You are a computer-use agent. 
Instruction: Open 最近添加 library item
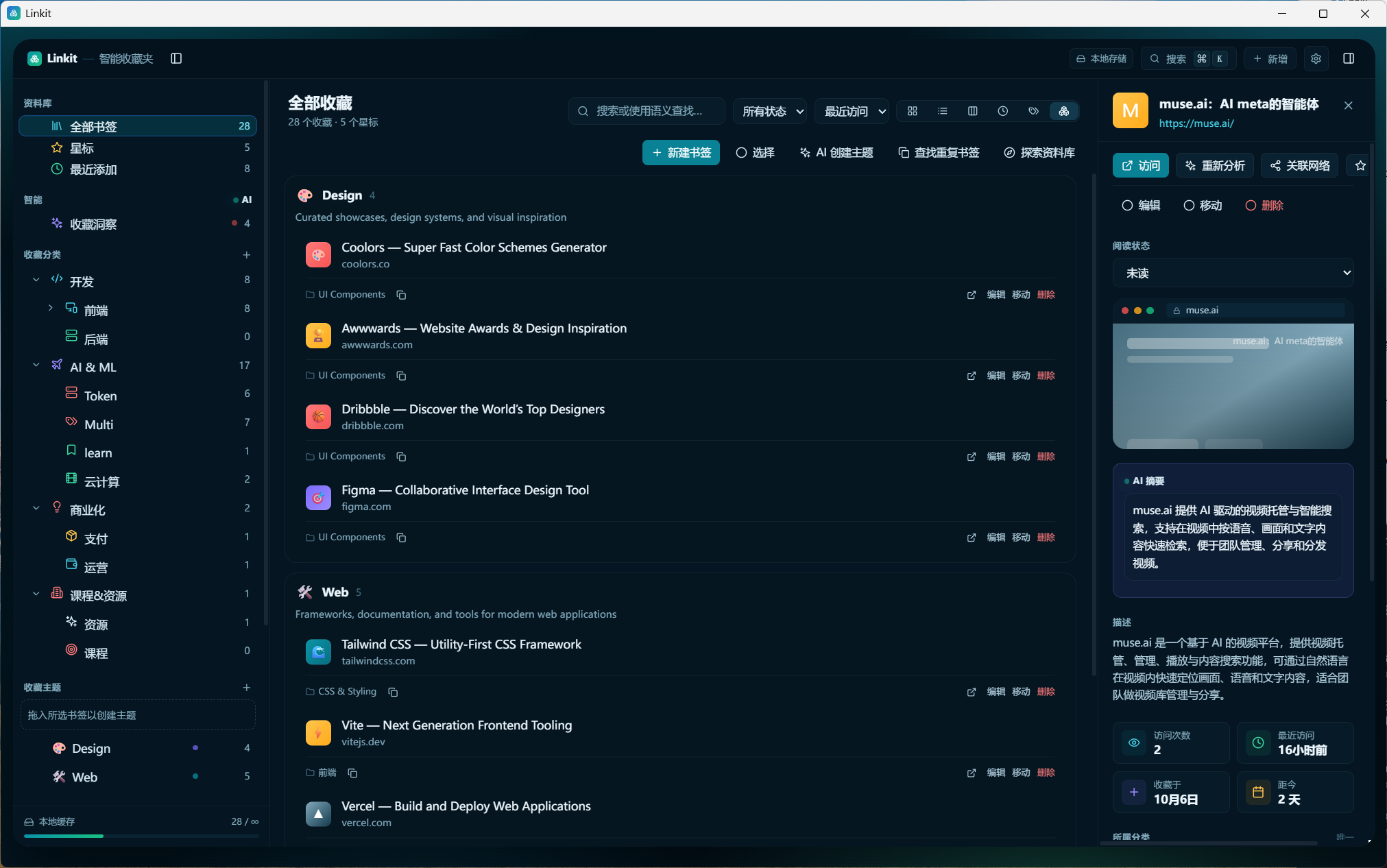click(138, 169)
